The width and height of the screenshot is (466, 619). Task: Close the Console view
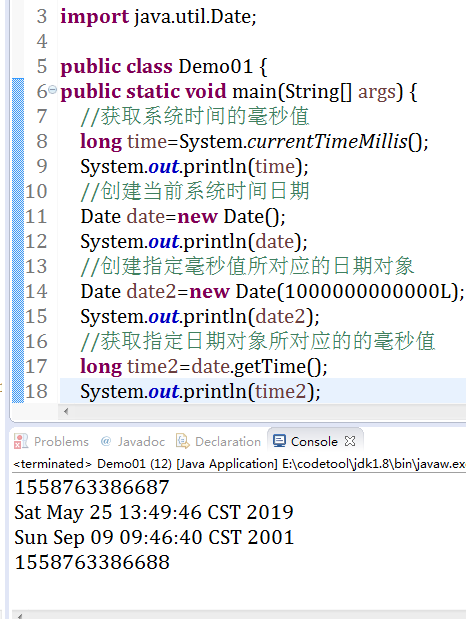click(x=350, y=441)
